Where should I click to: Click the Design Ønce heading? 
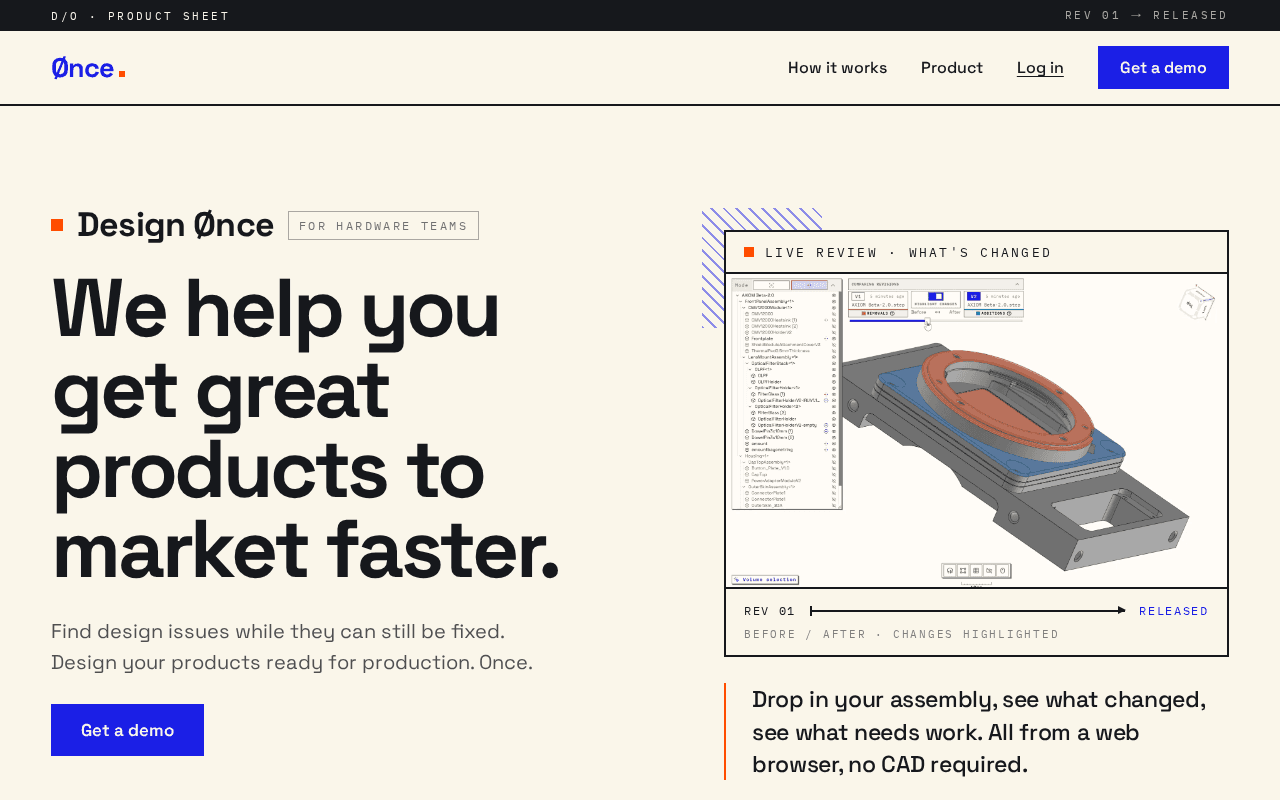175,225
